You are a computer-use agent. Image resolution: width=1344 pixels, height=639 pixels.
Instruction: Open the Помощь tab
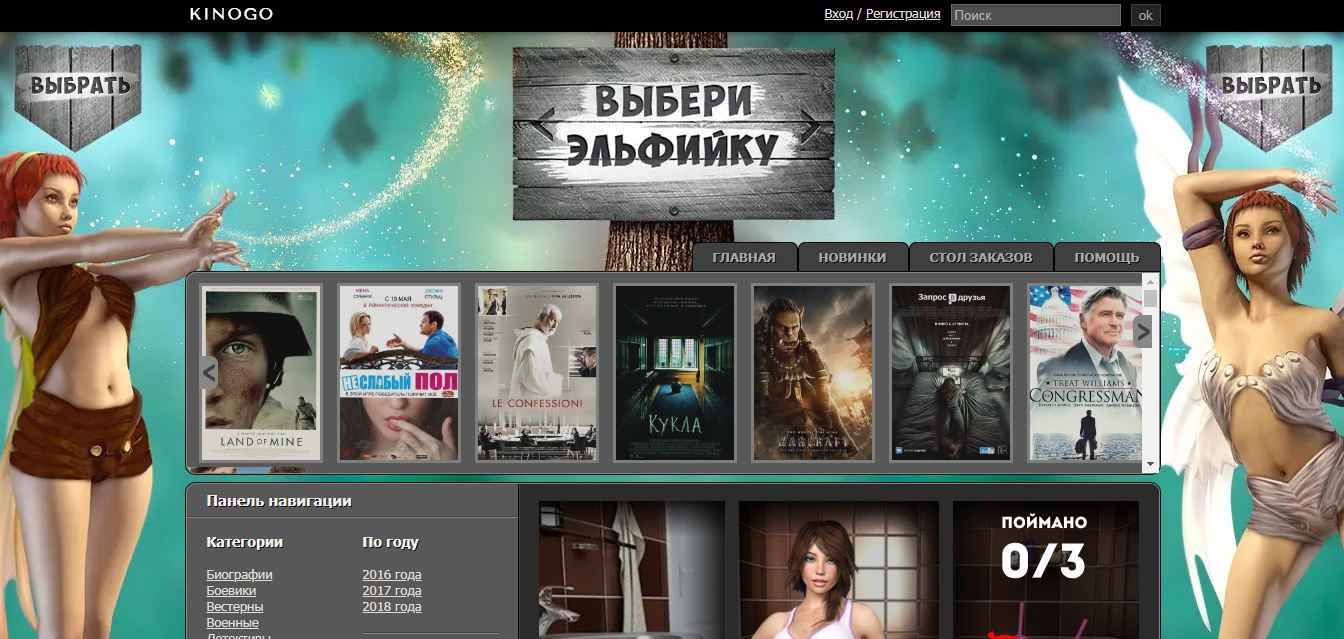tap(1107, 257)
